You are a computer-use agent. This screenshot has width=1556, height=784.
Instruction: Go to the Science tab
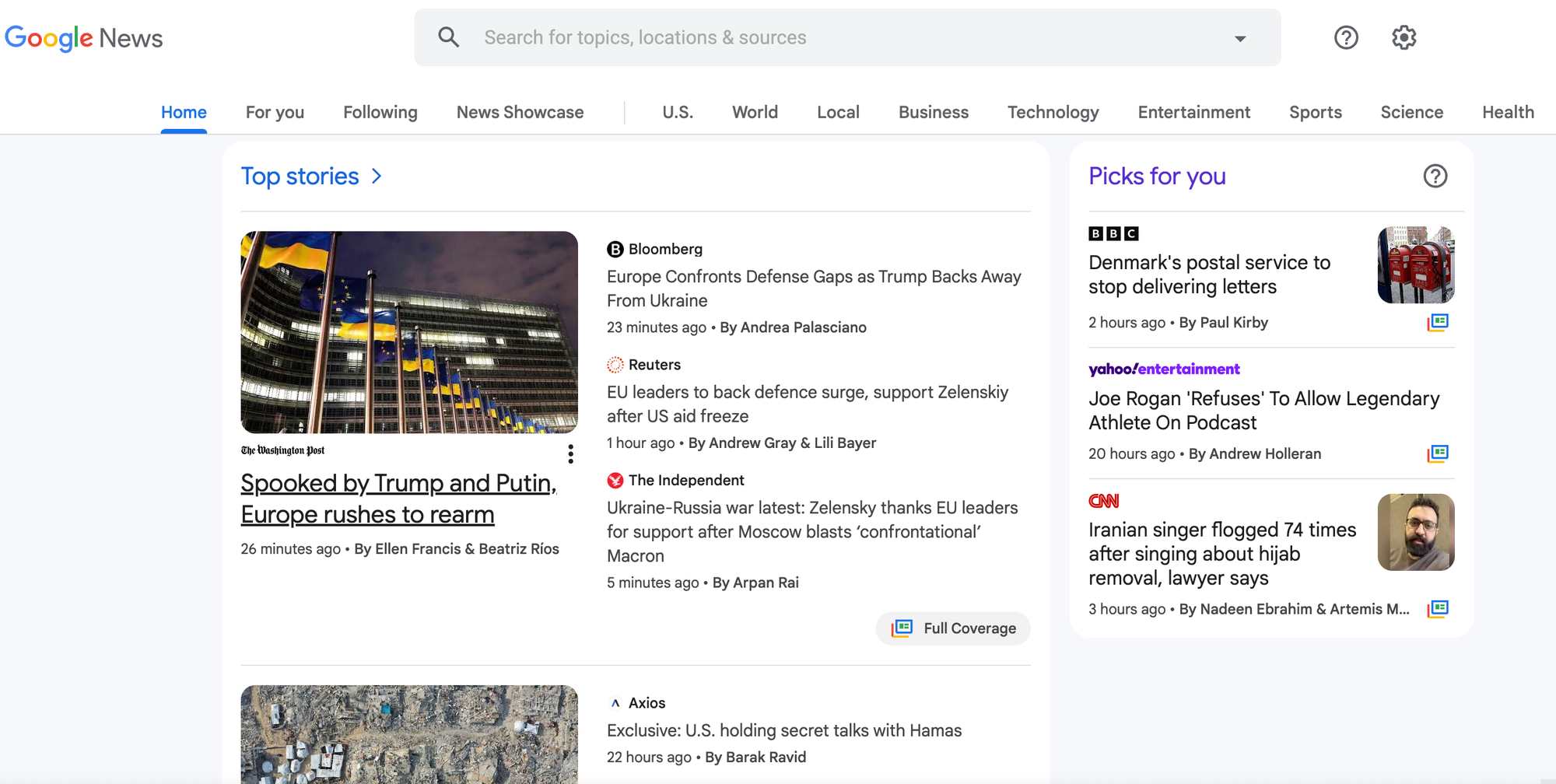click(x=1411, y=112)
